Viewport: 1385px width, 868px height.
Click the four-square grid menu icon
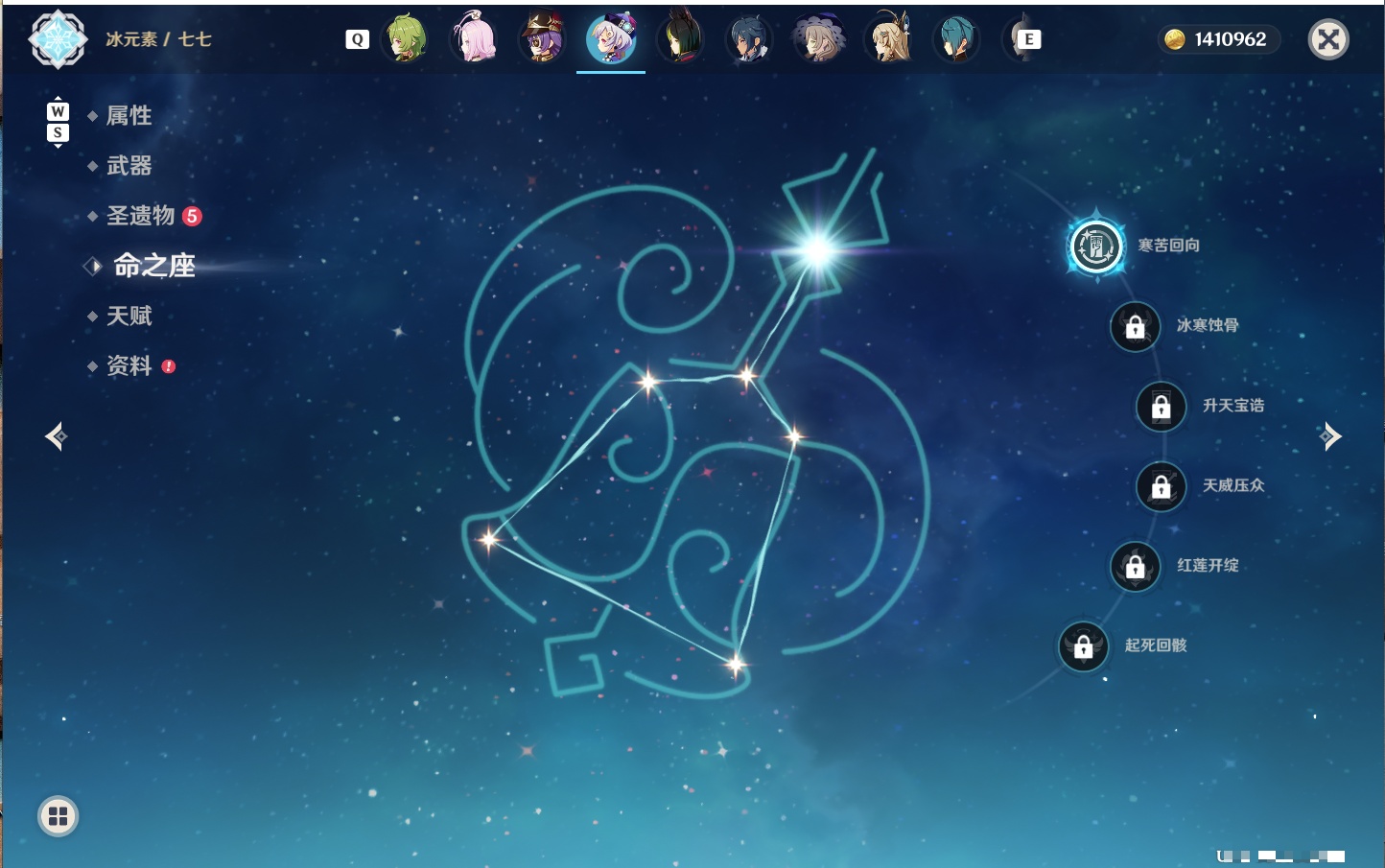point(58,816)
